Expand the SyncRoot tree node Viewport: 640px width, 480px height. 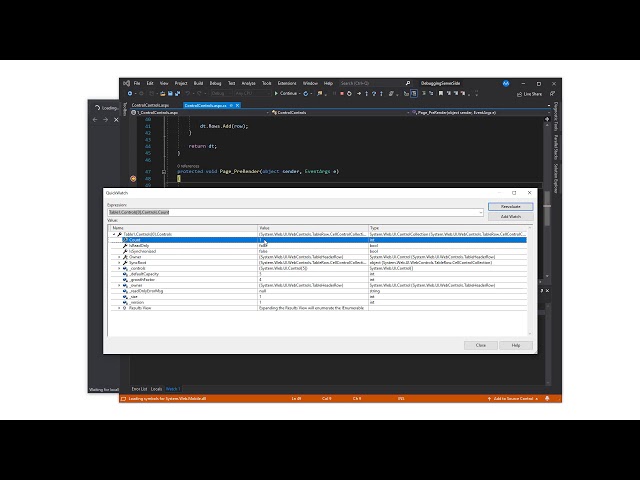[x=118, y=263]
